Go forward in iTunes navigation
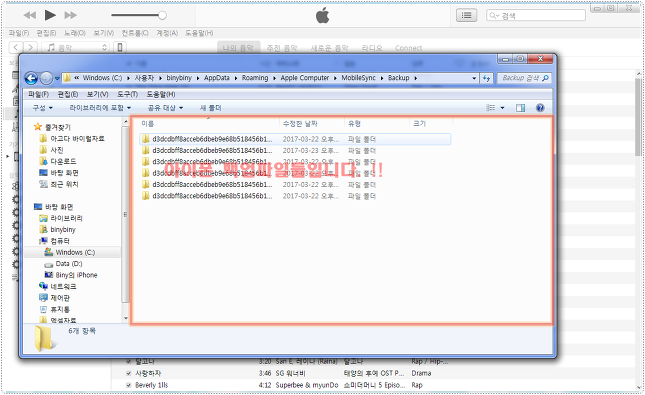The height and width of the screenshot is (395, 645). 30,47
